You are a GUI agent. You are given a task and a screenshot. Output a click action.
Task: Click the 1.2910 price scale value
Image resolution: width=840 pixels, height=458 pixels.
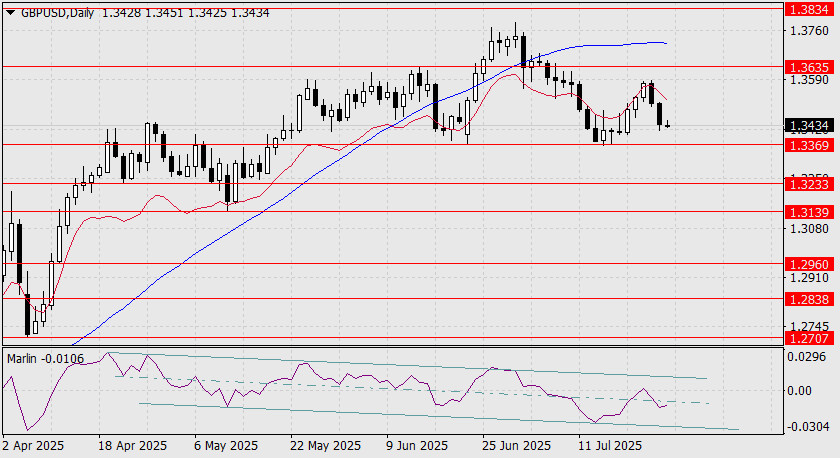point(809,278)
